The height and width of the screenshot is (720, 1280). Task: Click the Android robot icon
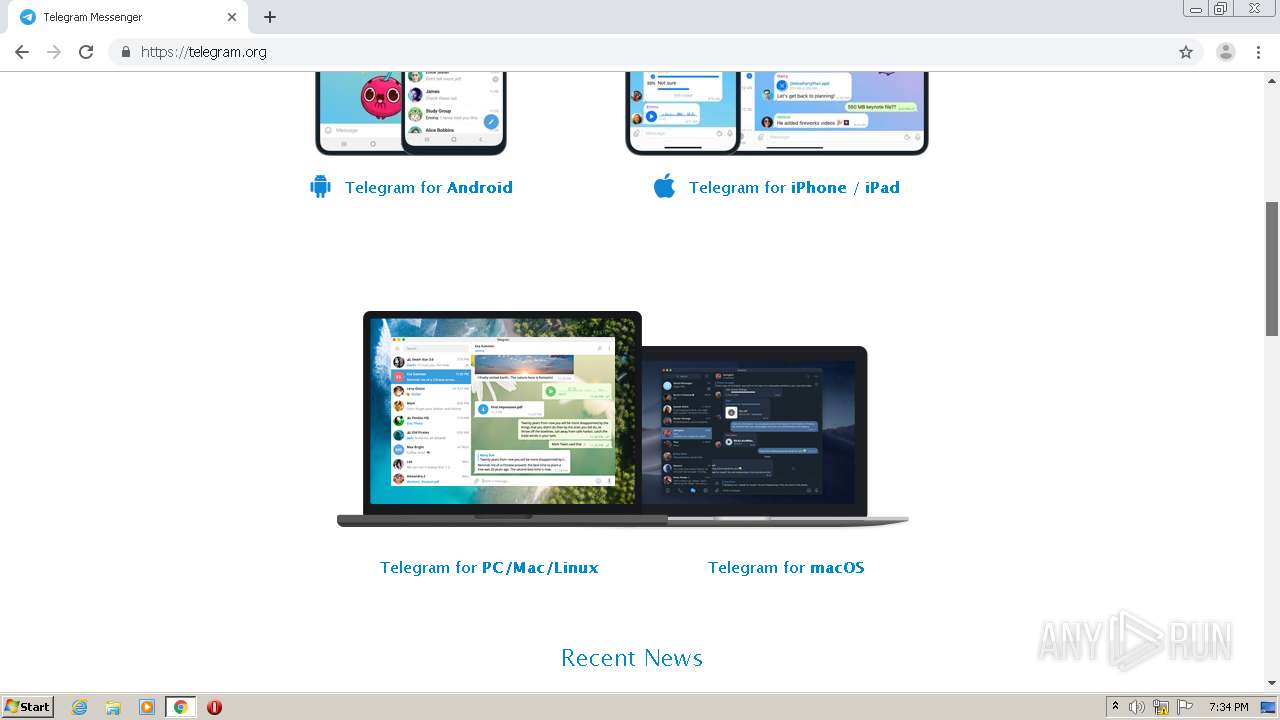[320, 187]
